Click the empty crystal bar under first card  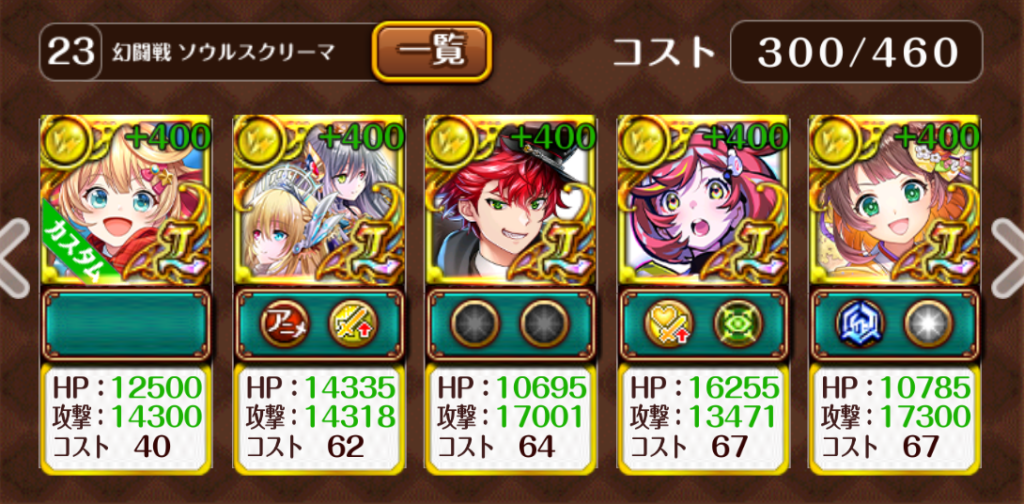126,325
